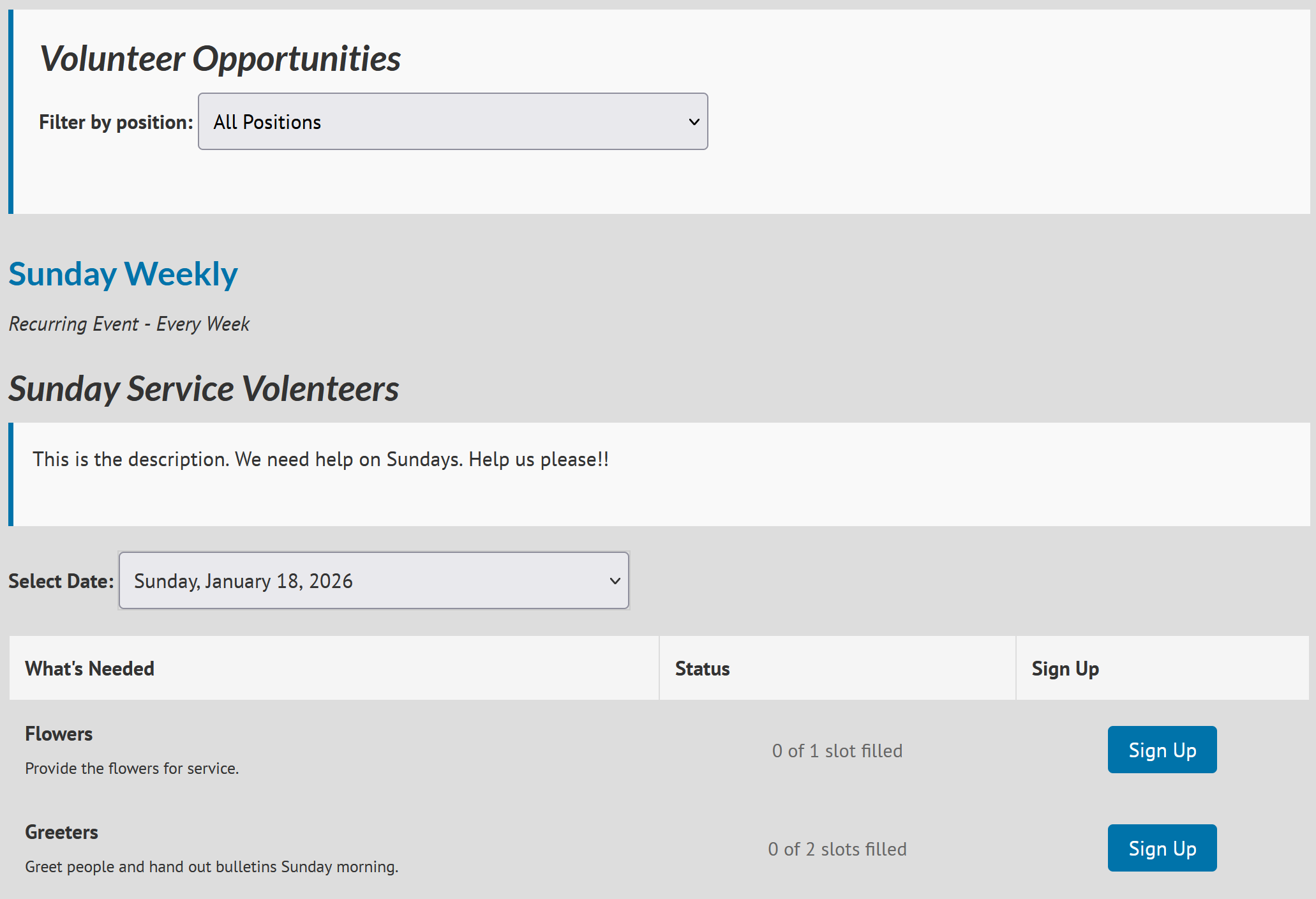Click the "0 of 2 slots filled" status
The width and height of the screenshot is (1316, 899).
[837, 849]
